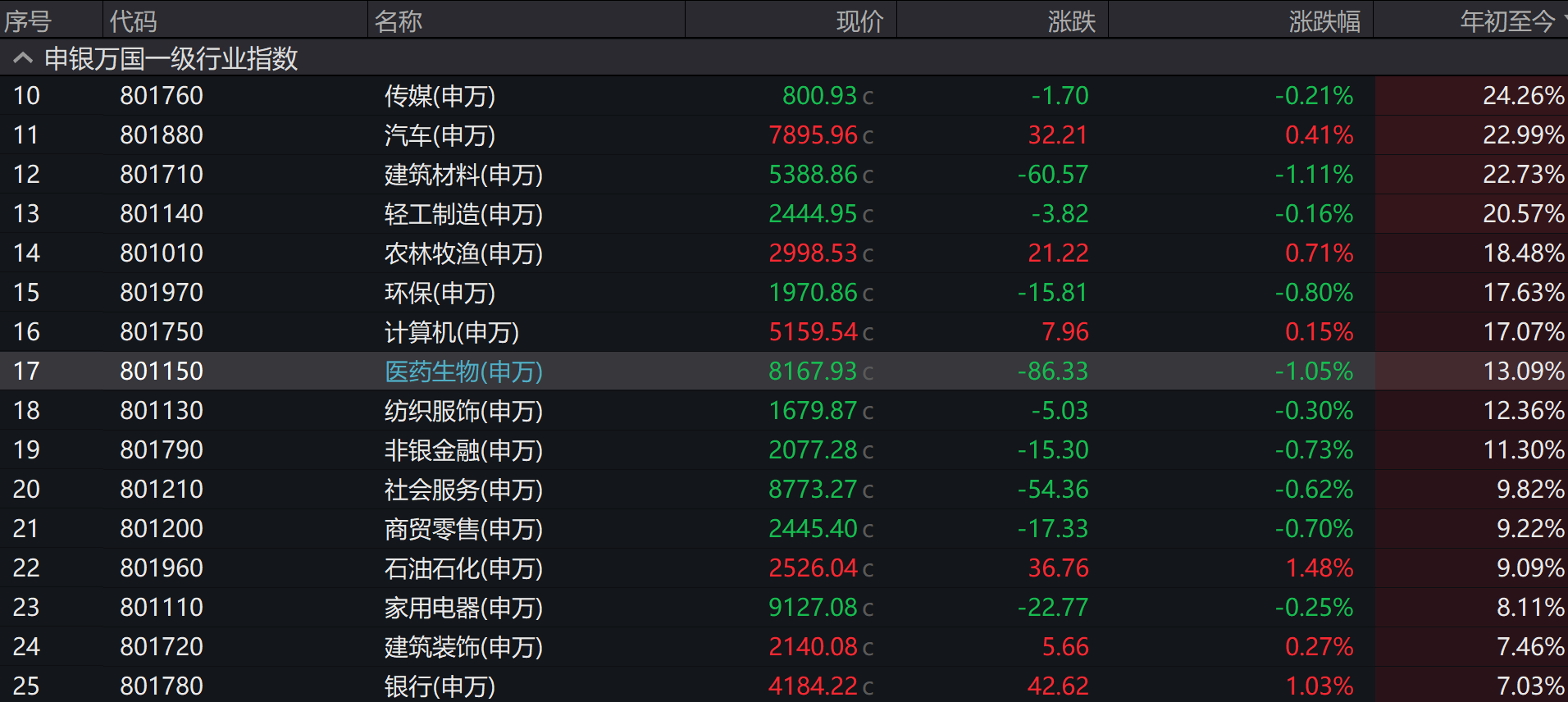Click the year-to-date value 24.26%

1524,96
